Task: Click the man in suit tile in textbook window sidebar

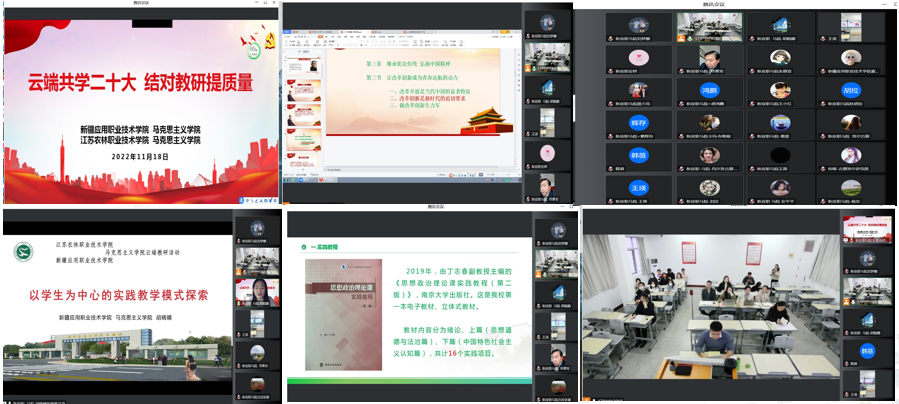Action: 556,358
